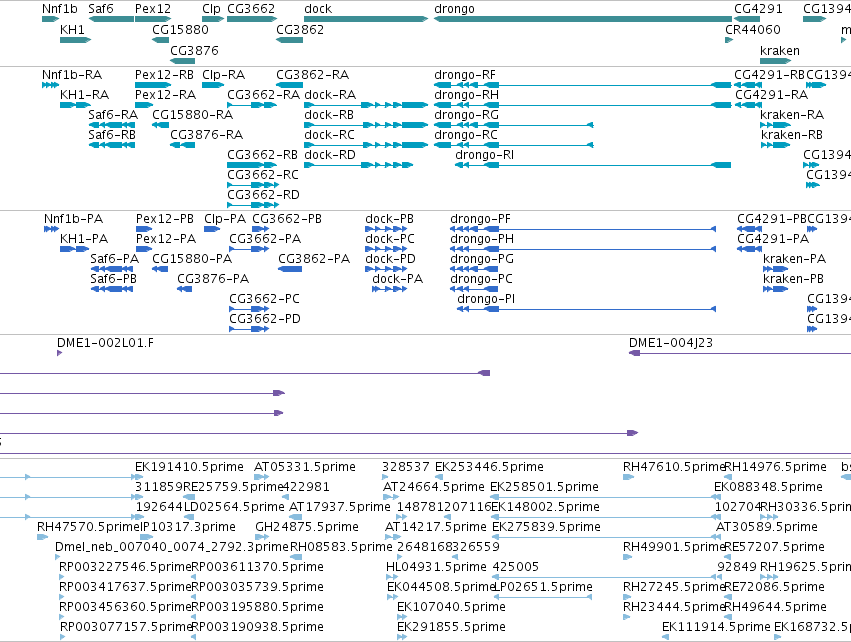
Task: Click the EK258501.5prime EST feature
Action: (x=606, y=497)
